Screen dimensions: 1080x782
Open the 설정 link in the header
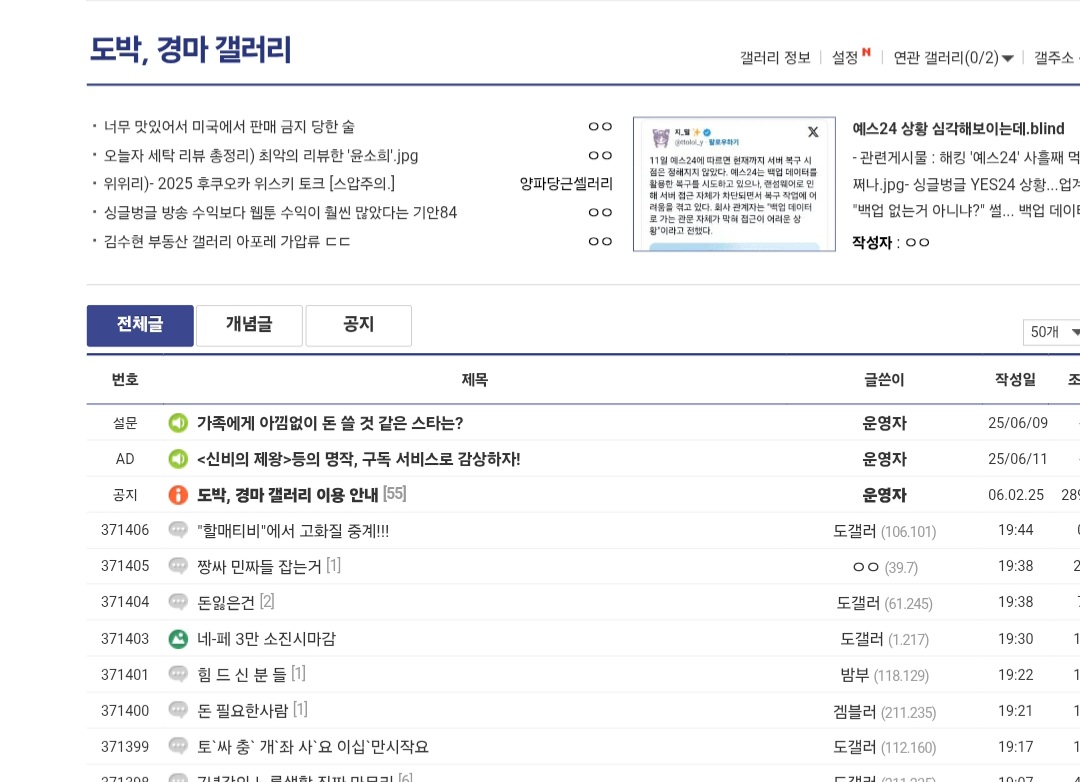click(846, 58)
